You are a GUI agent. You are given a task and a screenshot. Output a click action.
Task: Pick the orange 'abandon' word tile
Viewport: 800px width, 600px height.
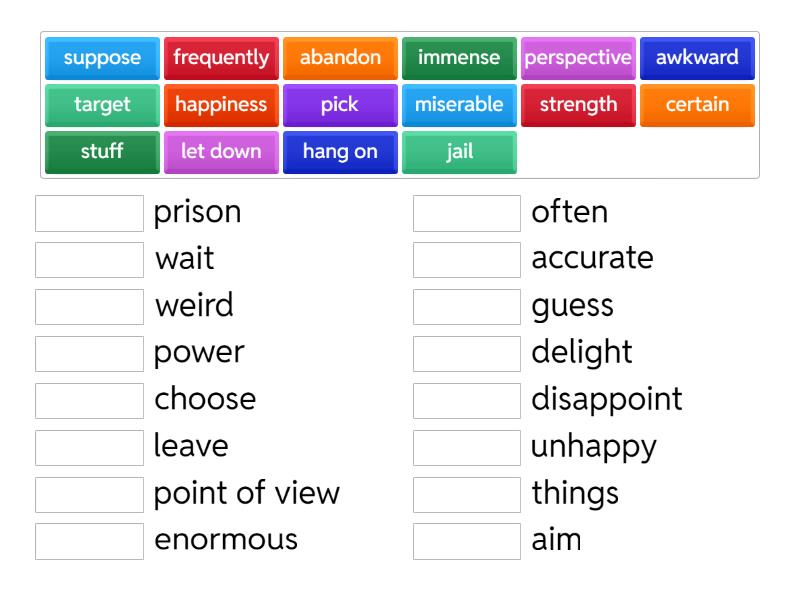tap(340, 58)
